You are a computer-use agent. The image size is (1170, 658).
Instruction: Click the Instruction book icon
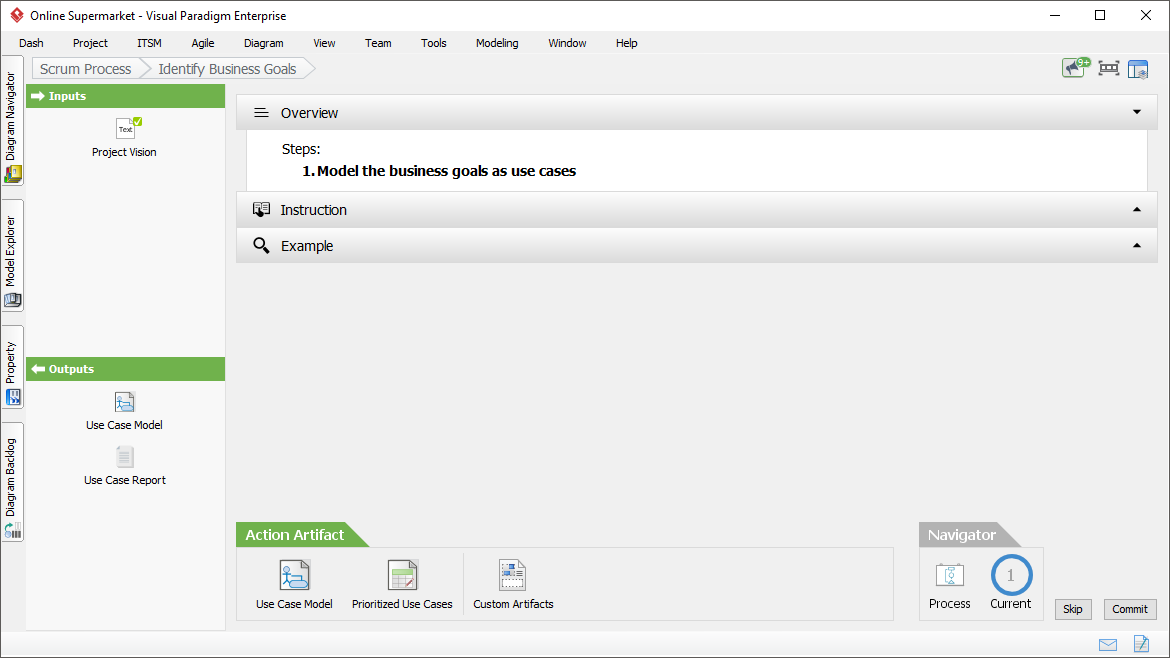tap(261, 210)
